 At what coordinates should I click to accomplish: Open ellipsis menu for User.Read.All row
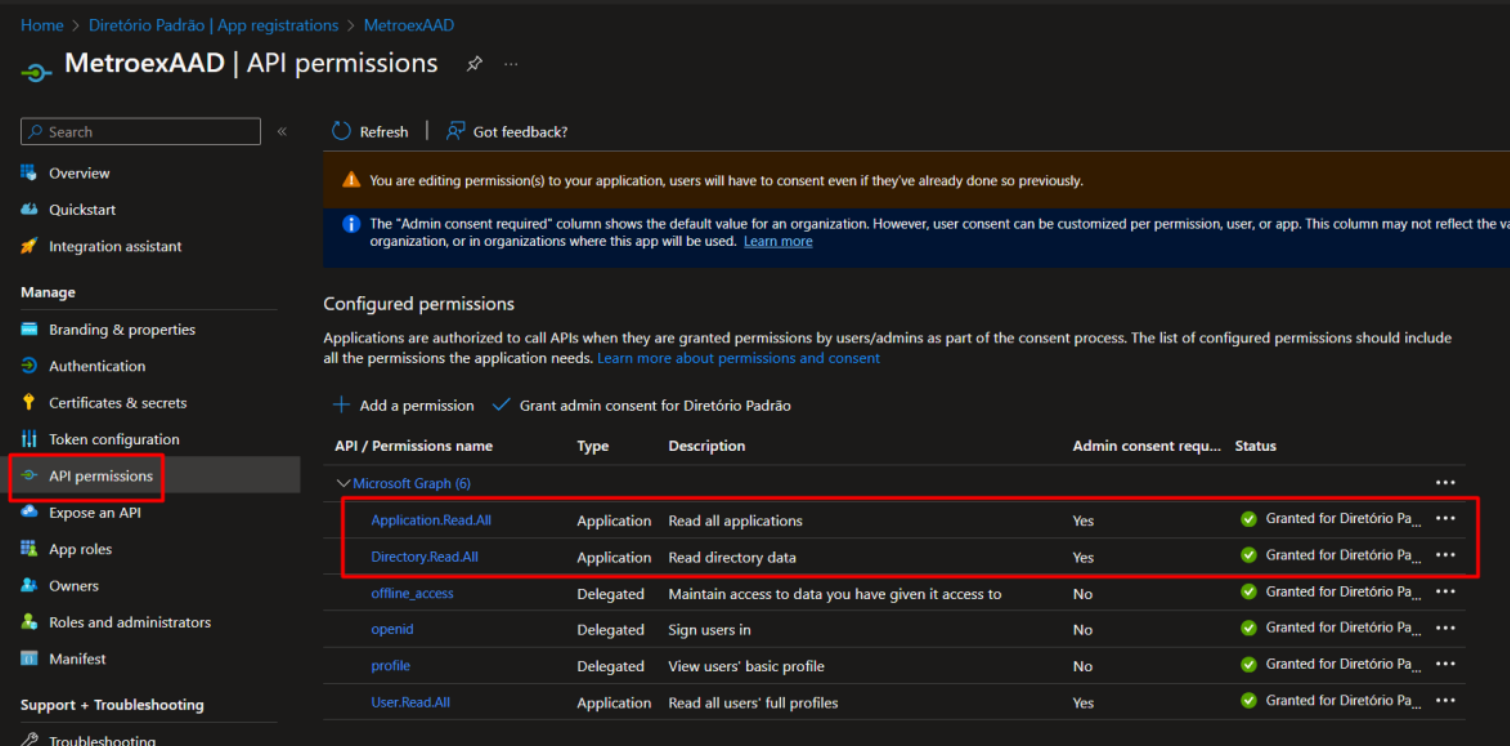pyautogui.click(x=1445, y=700)
